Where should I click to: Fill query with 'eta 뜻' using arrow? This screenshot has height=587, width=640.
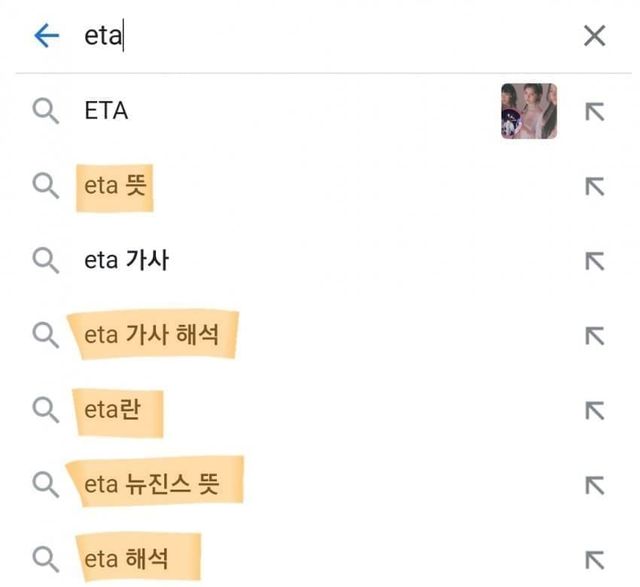click(x=594, y=187)
